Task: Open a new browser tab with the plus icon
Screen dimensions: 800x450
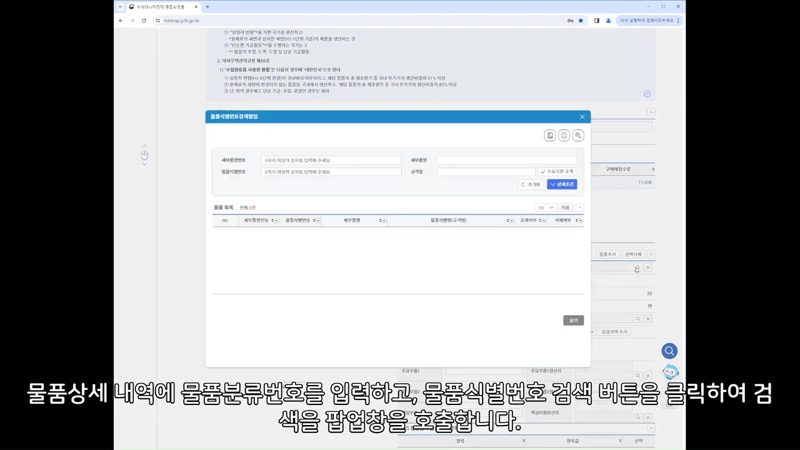Action: (x=208, y=7)
